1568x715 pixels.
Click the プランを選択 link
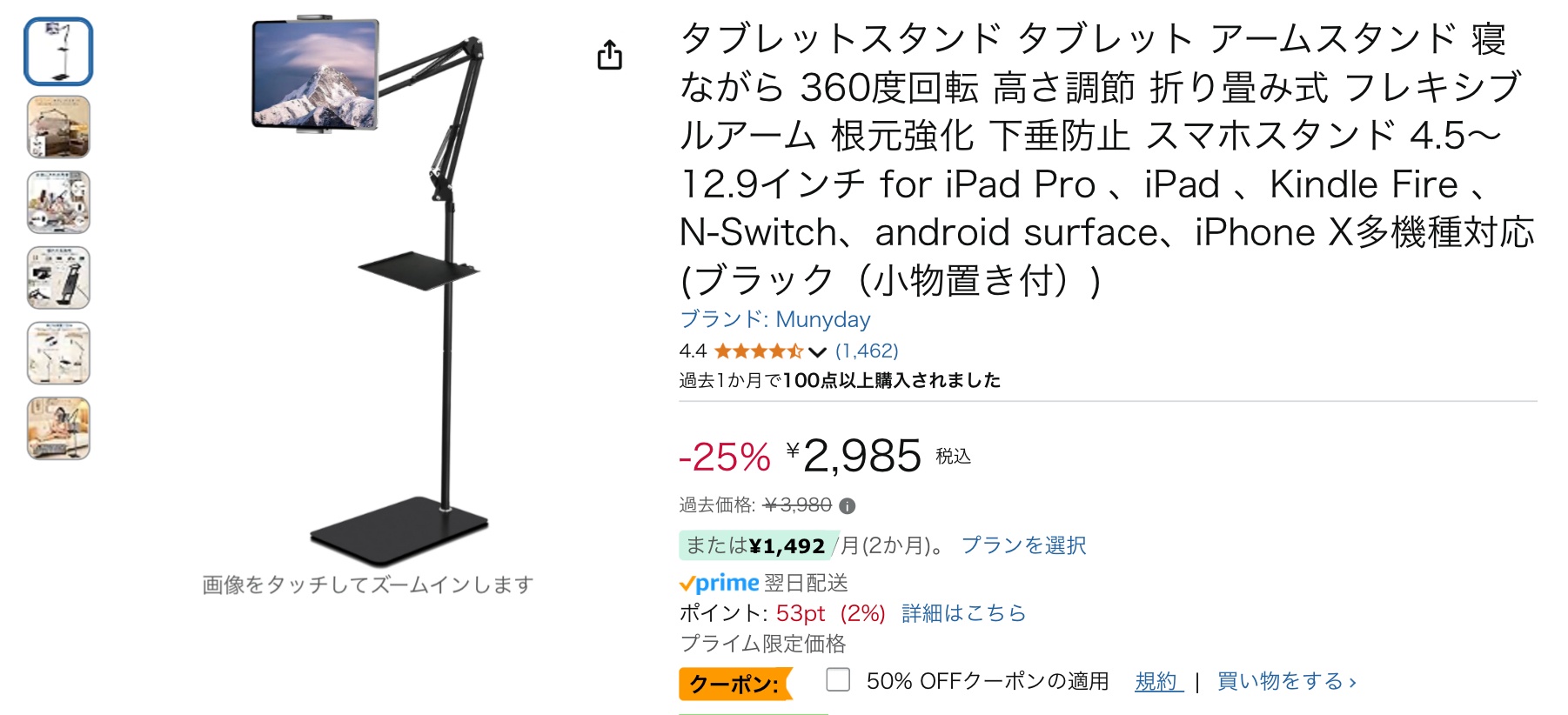1023,545
